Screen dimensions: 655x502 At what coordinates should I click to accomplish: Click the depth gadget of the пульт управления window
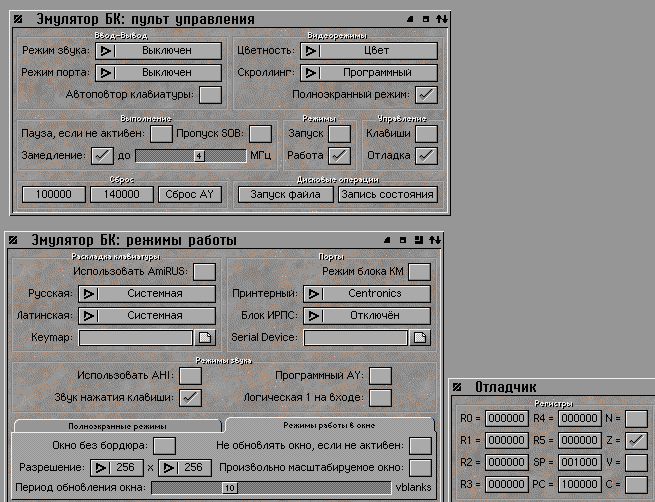pyautogui.click(x=442, y=19)
